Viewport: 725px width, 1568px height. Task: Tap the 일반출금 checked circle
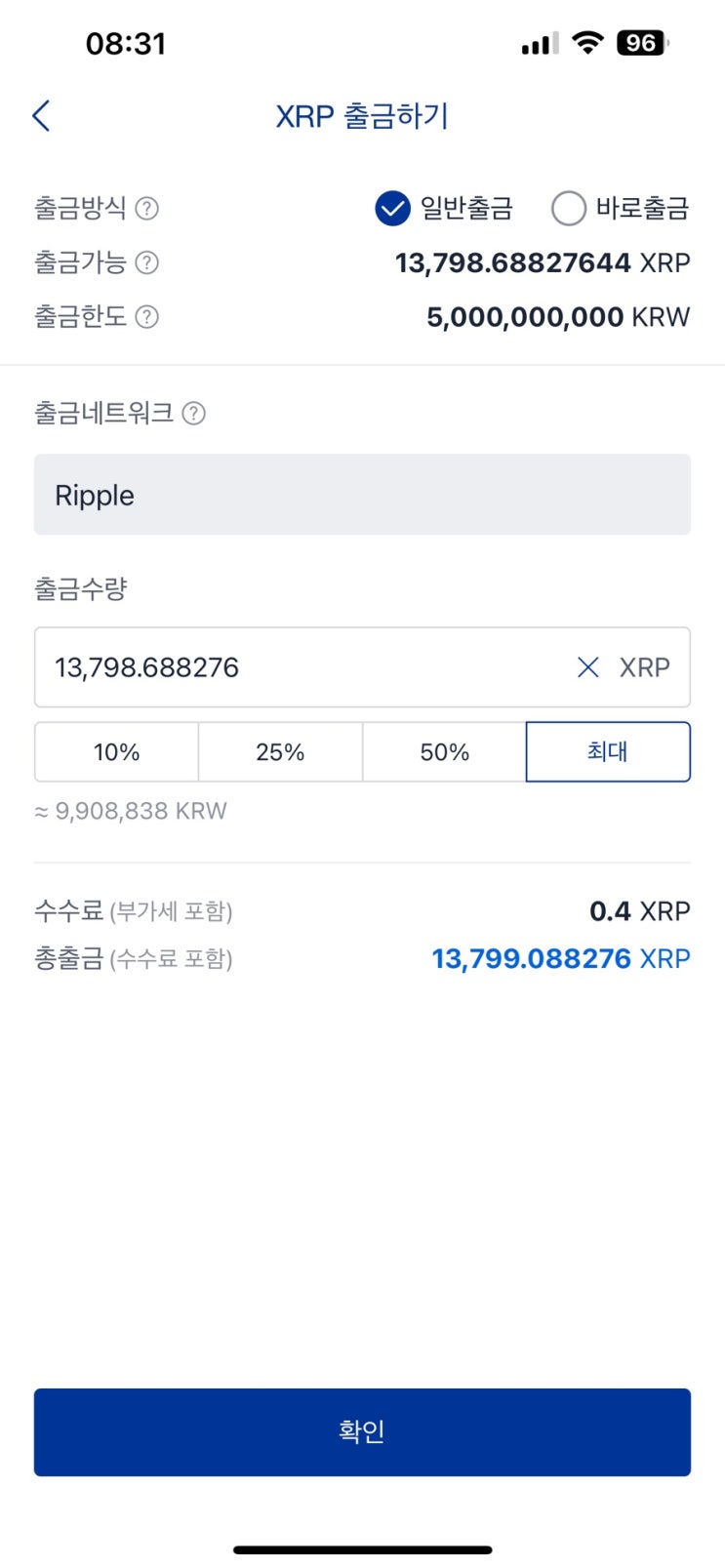[x=392, y=208]
